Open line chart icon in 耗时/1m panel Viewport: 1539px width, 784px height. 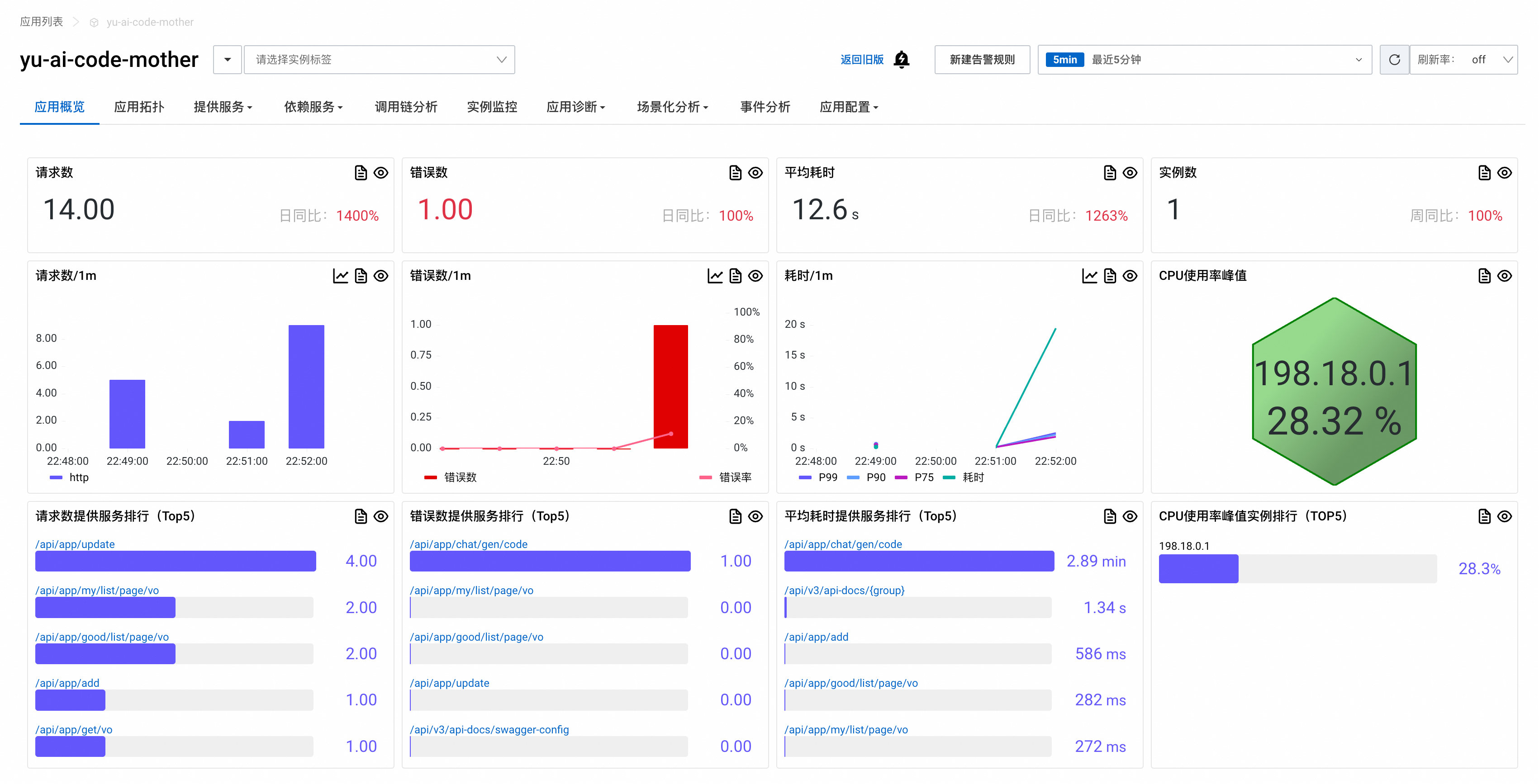pyautogui.click(x=1089, y=276)
